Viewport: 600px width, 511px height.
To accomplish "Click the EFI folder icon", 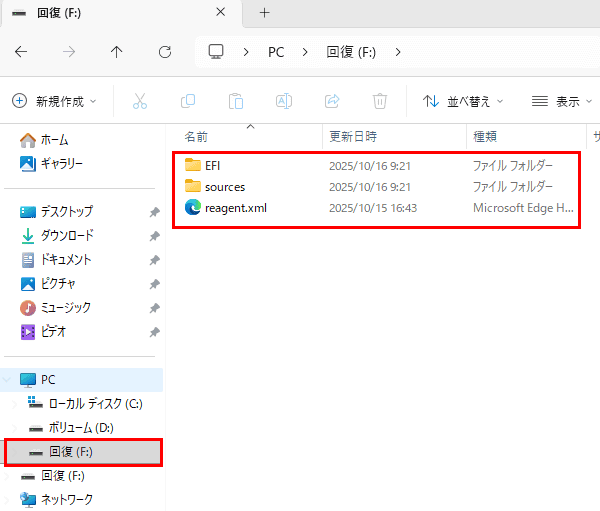I will click(192, 165).
